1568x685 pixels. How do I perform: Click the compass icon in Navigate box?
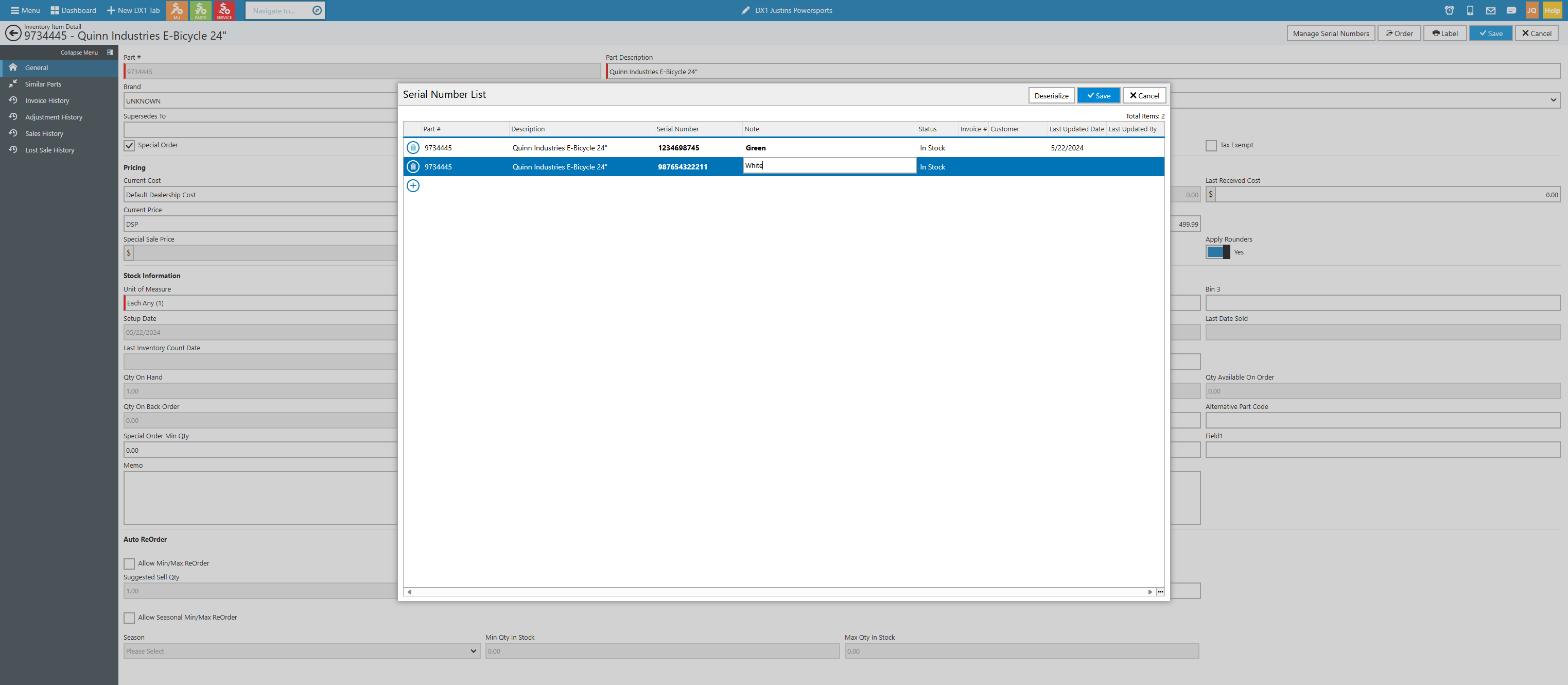317,10
